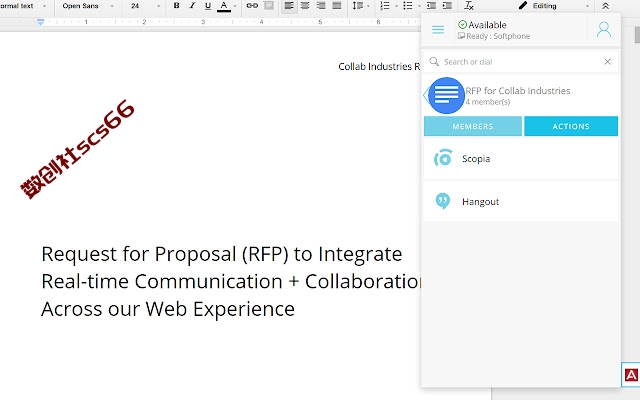Screen dimensions: 640x400
Task: Place cursor in Request for Proposal heading line
Action: (x=222, y=254)
